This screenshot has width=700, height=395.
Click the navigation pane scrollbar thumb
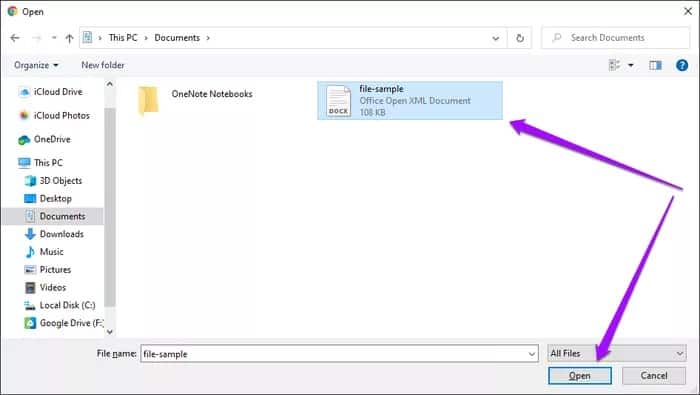[x=110, y=207]
